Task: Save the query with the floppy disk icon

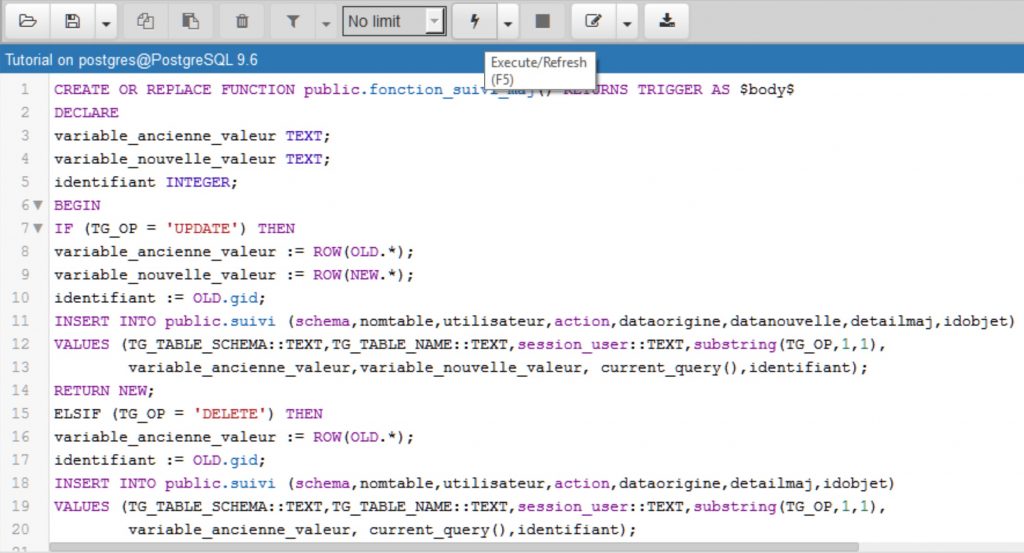Action: click(x=73, y=21)
